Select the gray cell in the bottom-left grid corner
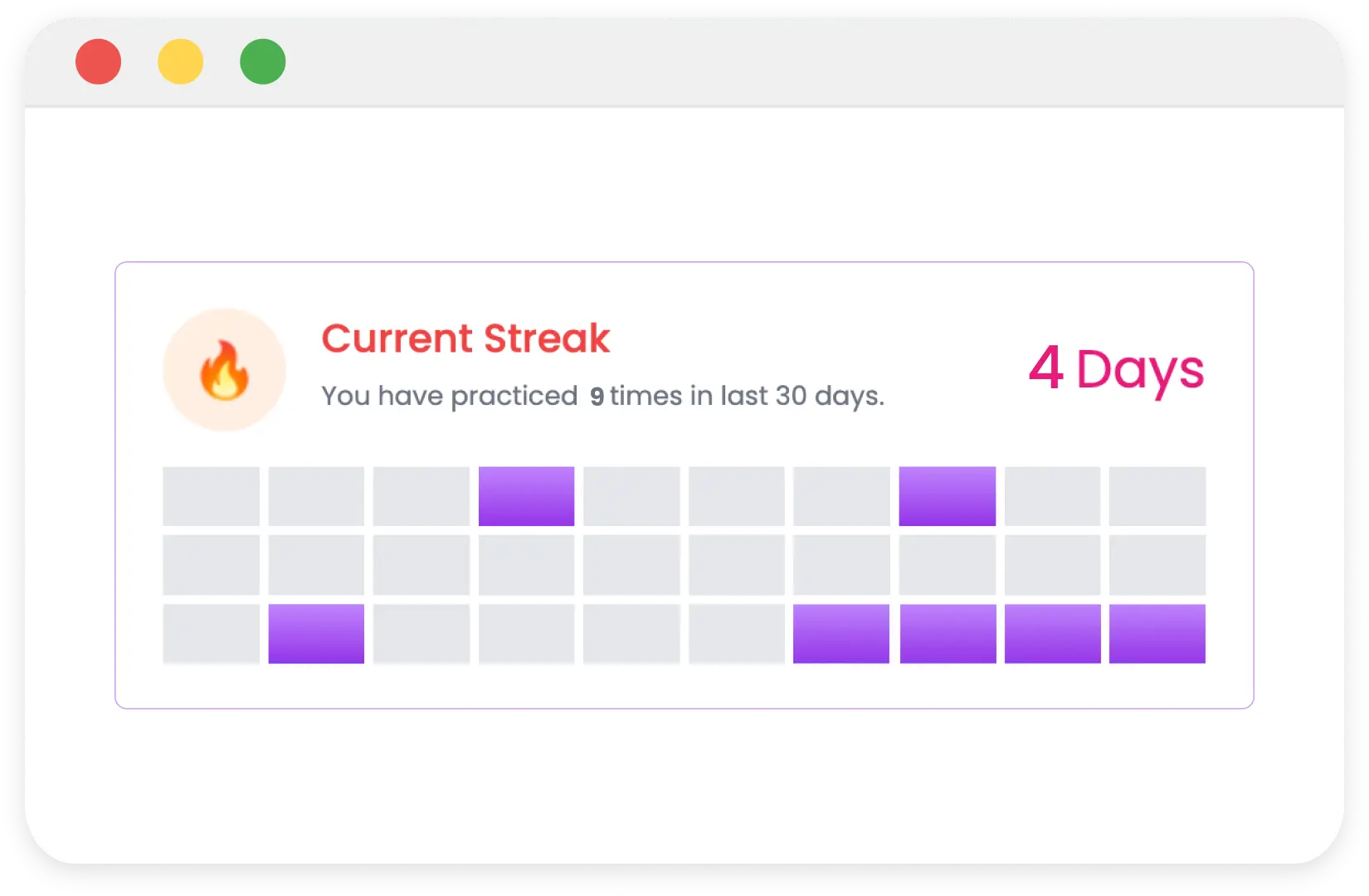This screenshot has height=896, width=1369. click(212, 633)
